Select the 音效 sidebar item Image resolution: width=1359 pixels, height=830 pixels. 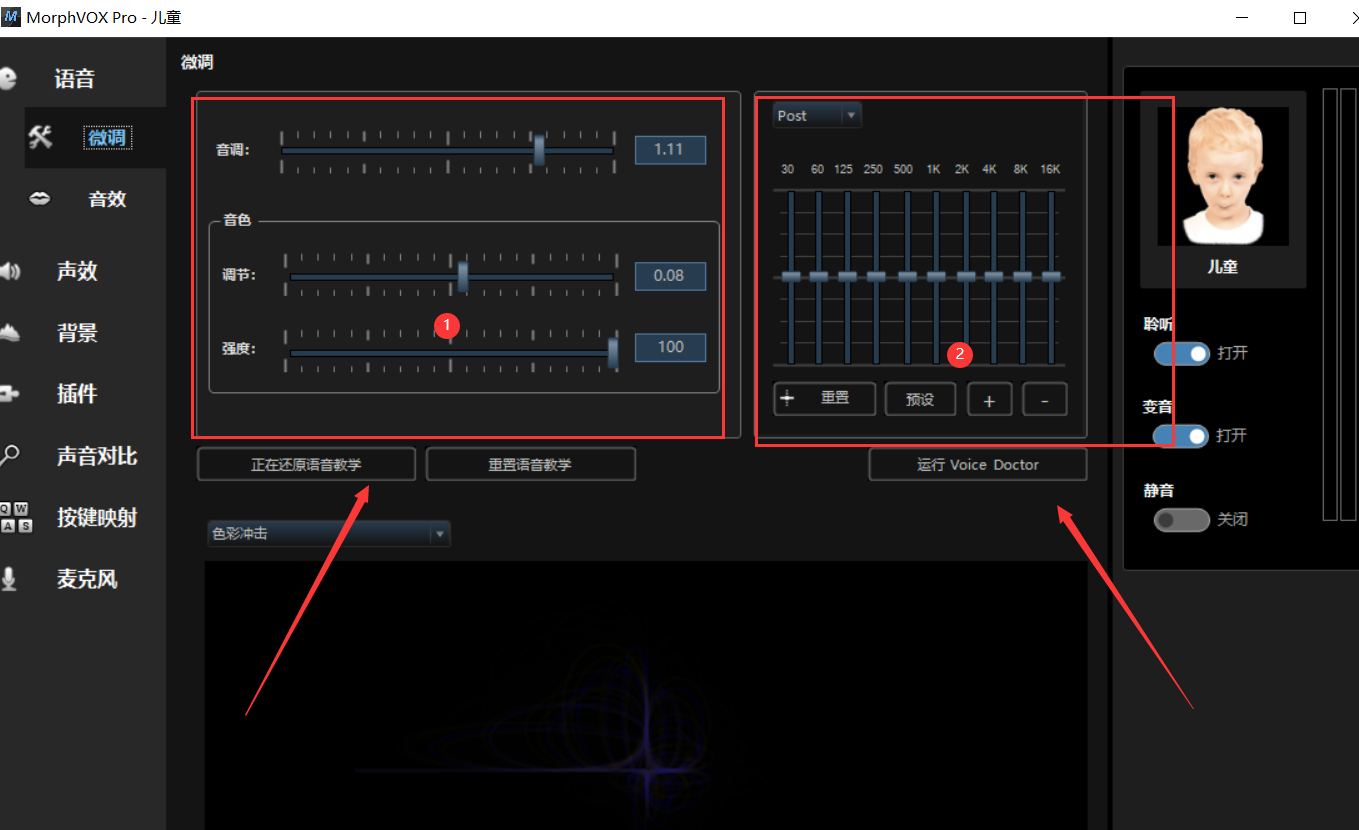tap(107, 199)
